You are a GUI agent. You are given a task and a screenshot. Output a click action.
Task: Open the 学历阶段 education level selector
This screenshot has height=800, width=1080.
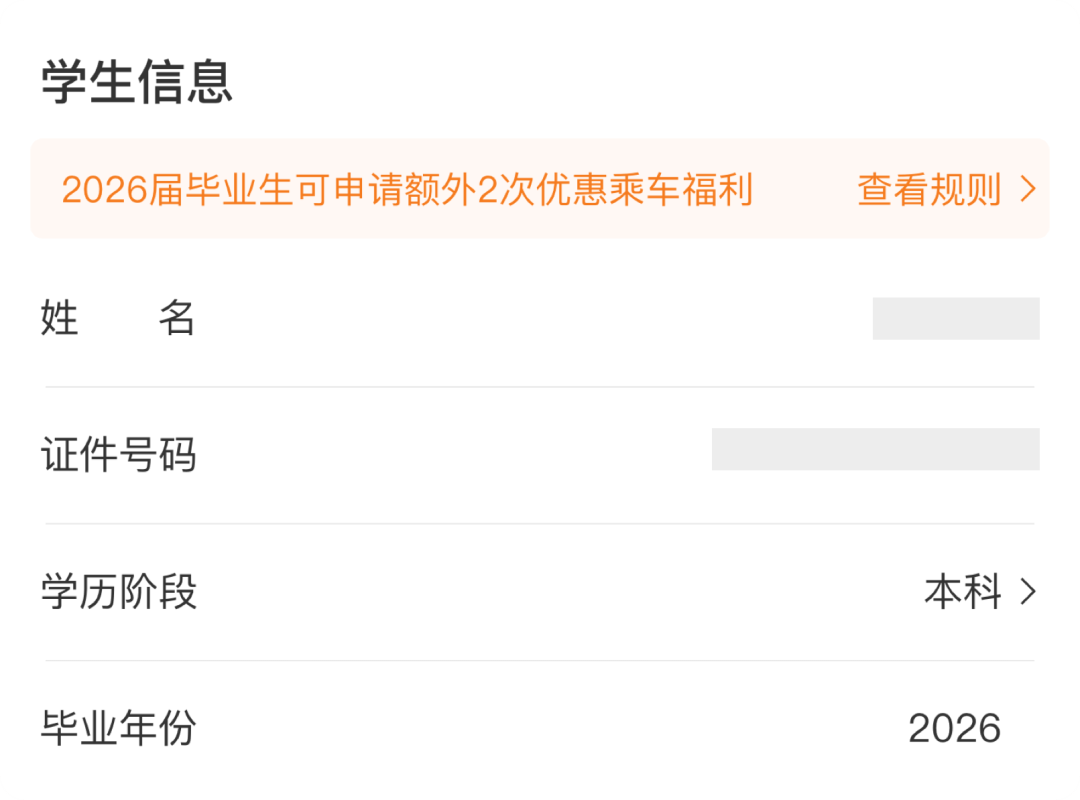(540, 591)
